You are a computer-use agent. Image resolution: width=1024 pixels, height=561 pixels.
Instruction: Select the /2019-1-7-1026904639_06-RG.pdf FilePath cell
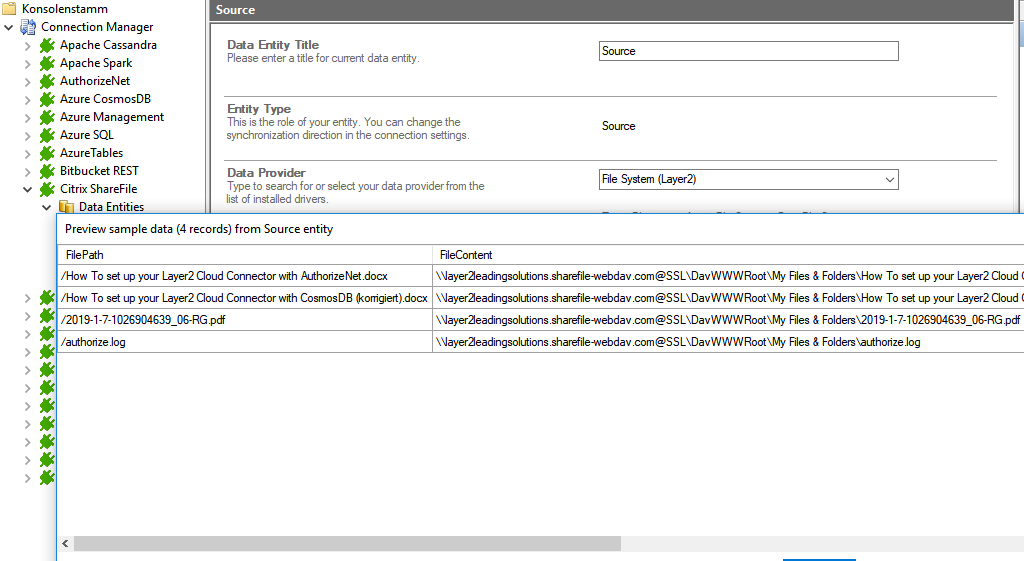[x=245, y=320]
